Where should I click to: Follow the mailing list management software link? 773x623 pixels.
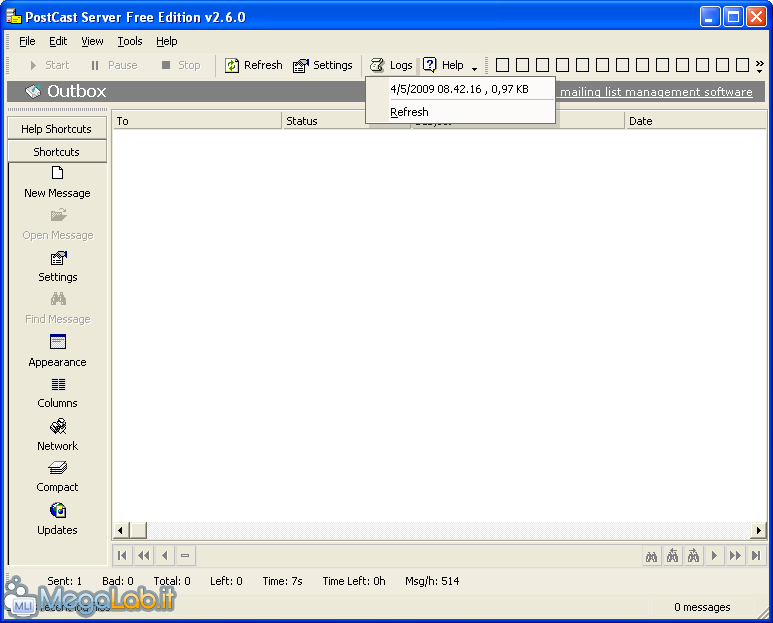[656, 92]
